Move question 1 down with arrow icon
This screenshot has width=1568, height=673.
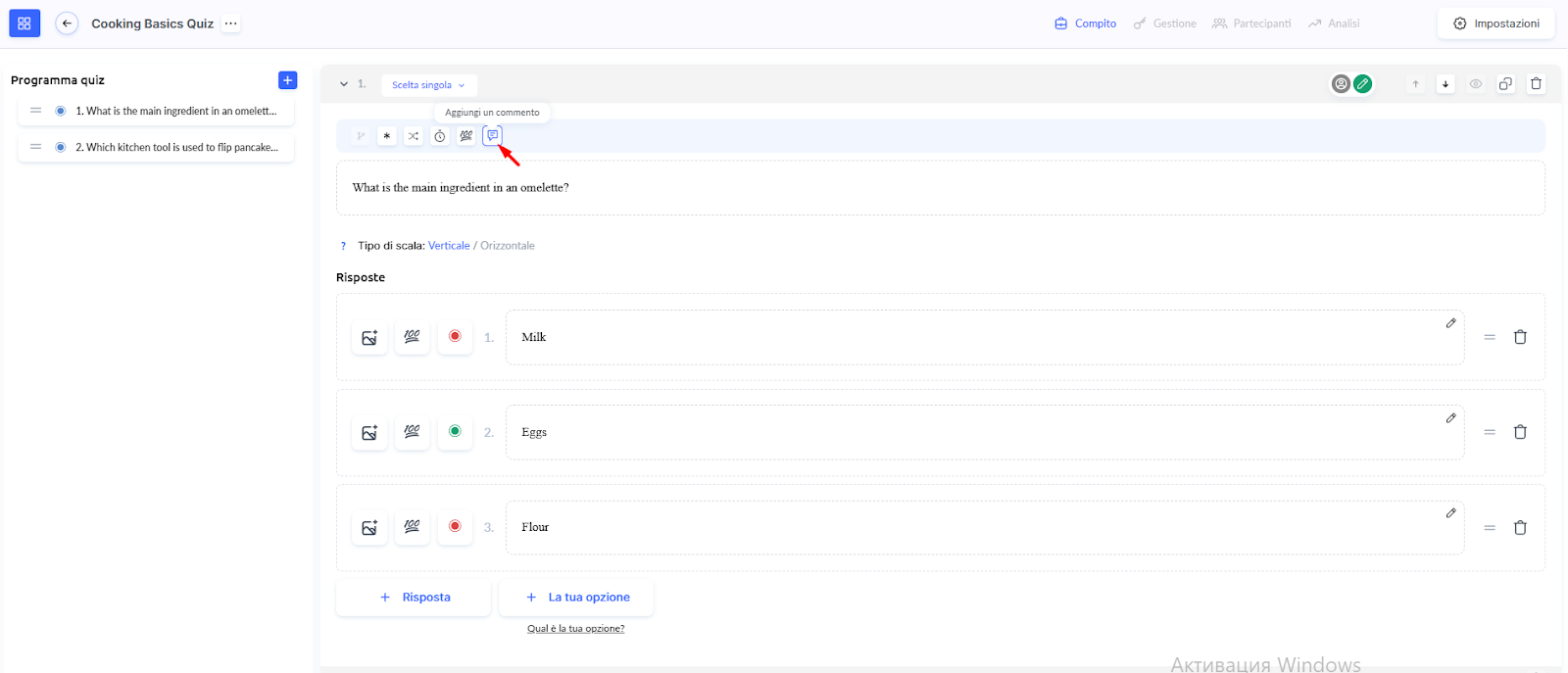point(1445,84)
